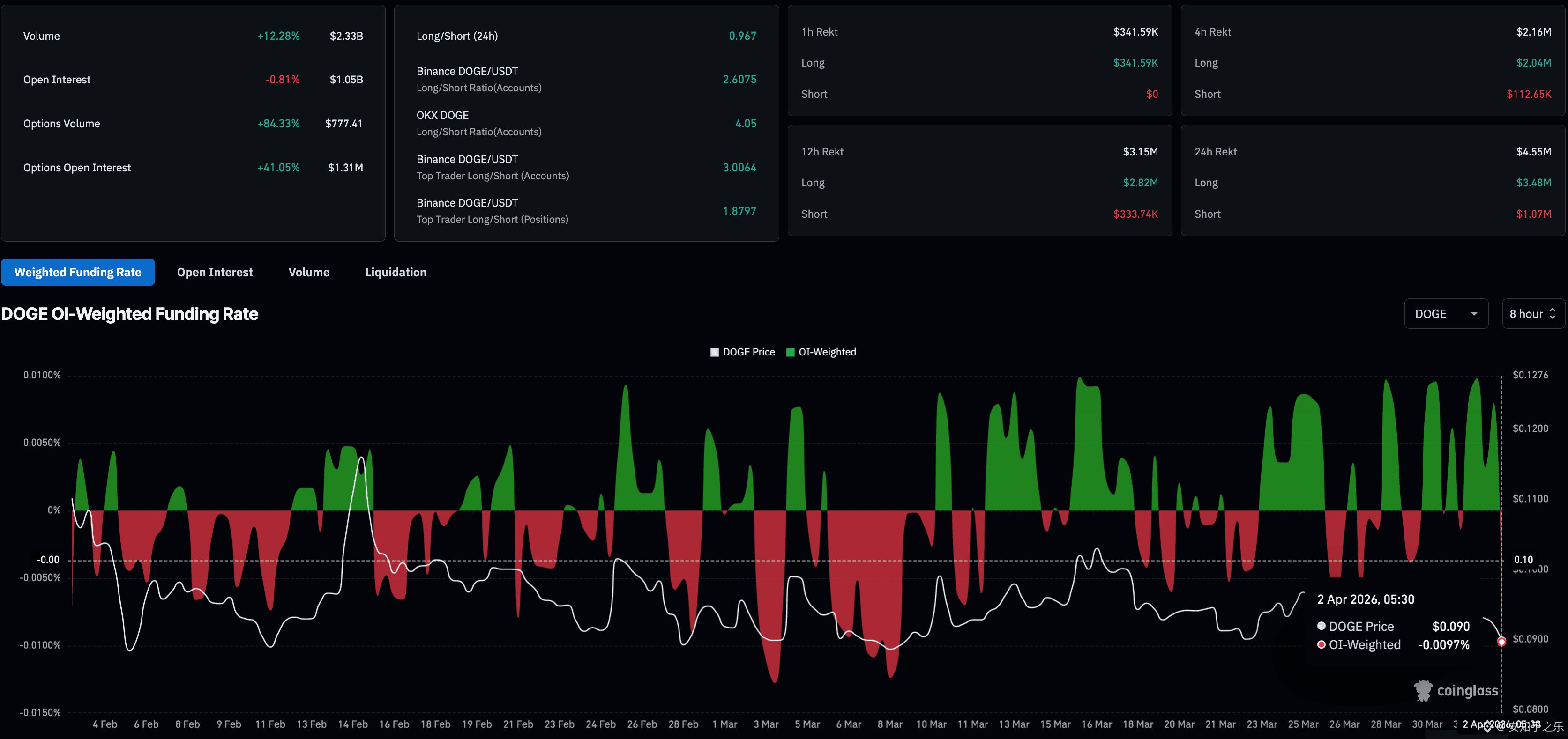Toggle the OI-Weighted series label
This screenshot has width=1568, height=739.
[827, 352]
